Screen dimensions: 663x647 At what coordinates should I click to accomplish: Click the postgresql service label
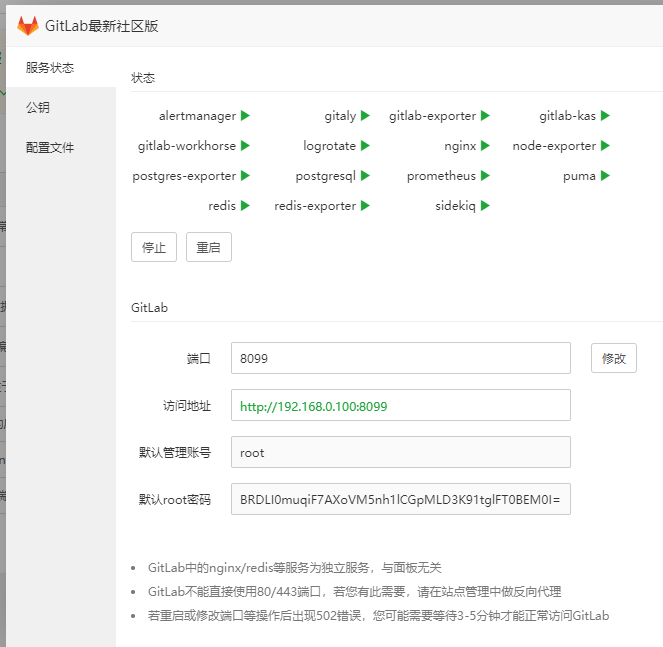pyautogui.click(x=326, y=176)
